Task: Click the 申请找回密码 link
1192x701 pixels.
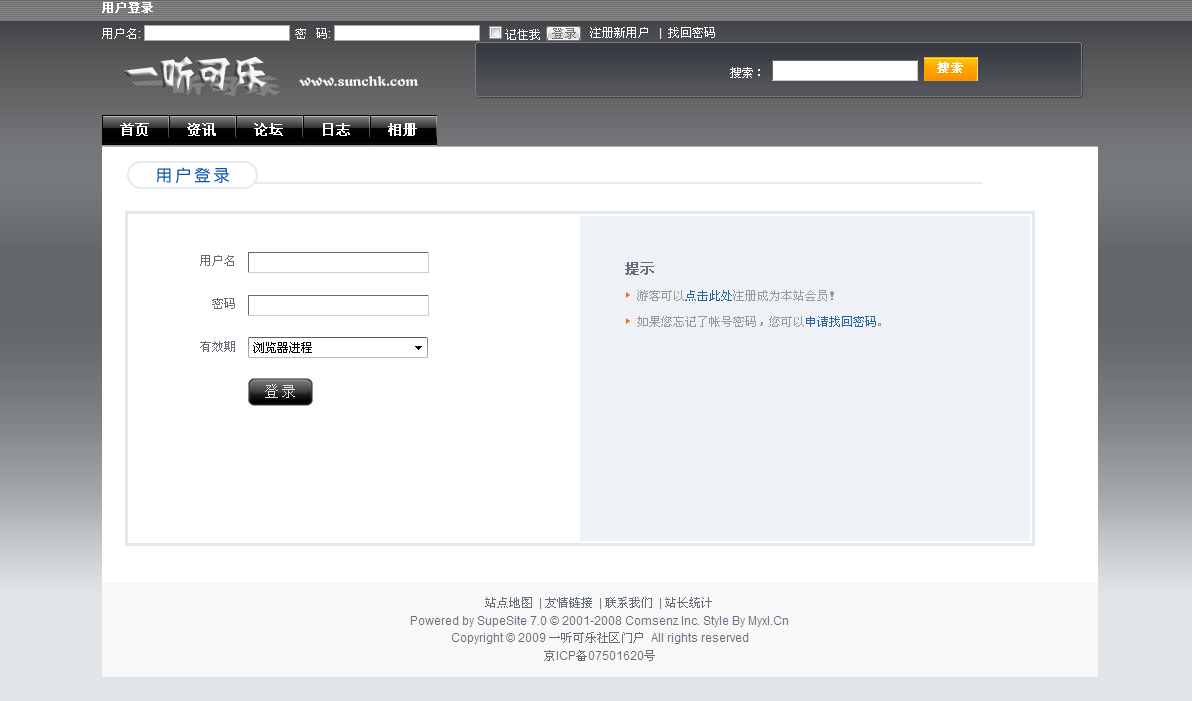Action: (x=841, y=322)
